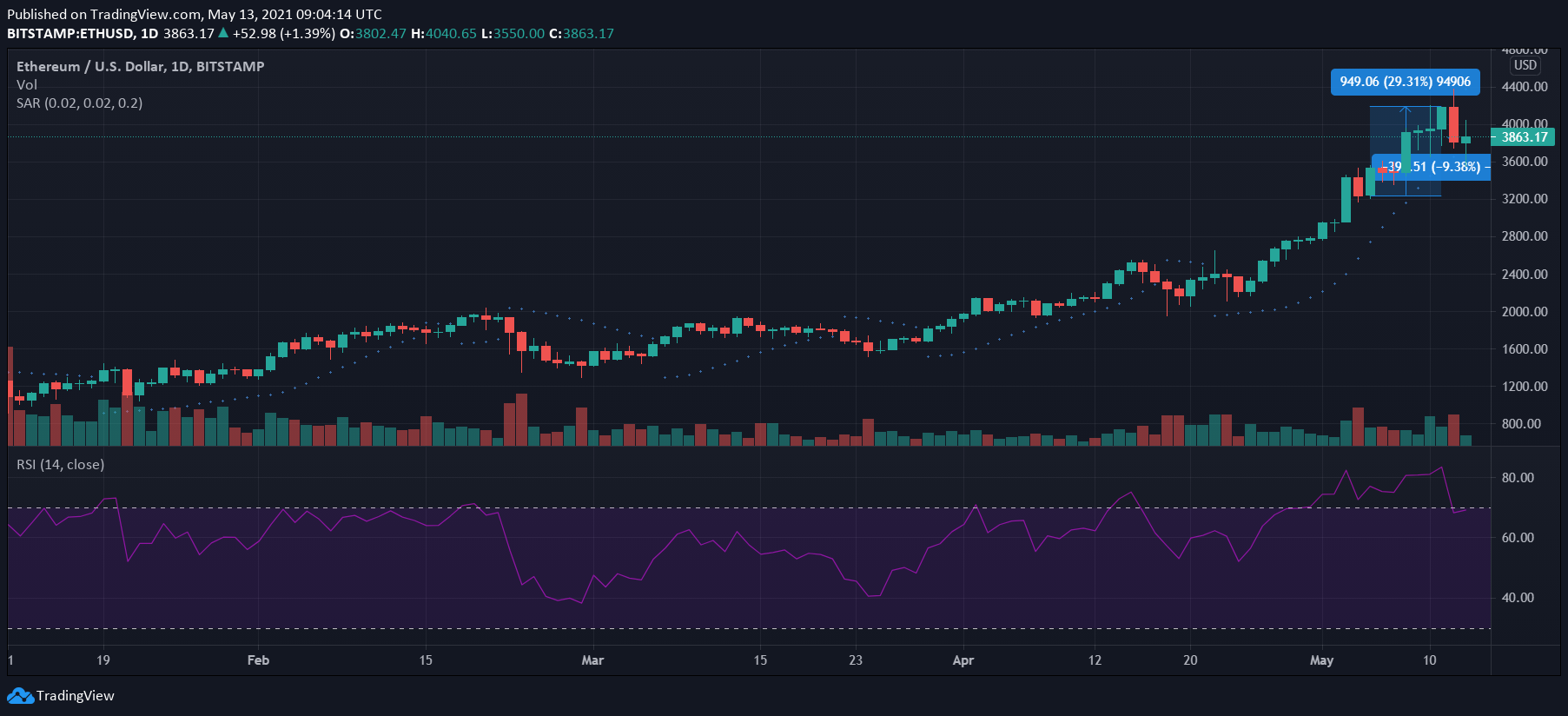Click the 1200.00 price axis label
The height and width of the screenshot is (716, 1568).
(x=1525, y=387)
